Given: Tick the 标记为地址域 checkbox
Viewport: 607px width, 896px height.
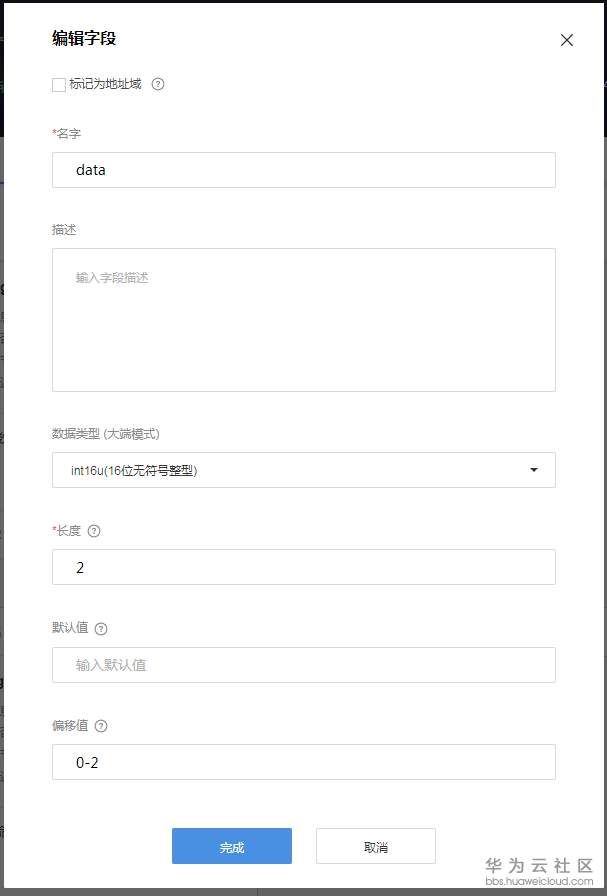Looking at the screenshot, I should pos(59,85).
